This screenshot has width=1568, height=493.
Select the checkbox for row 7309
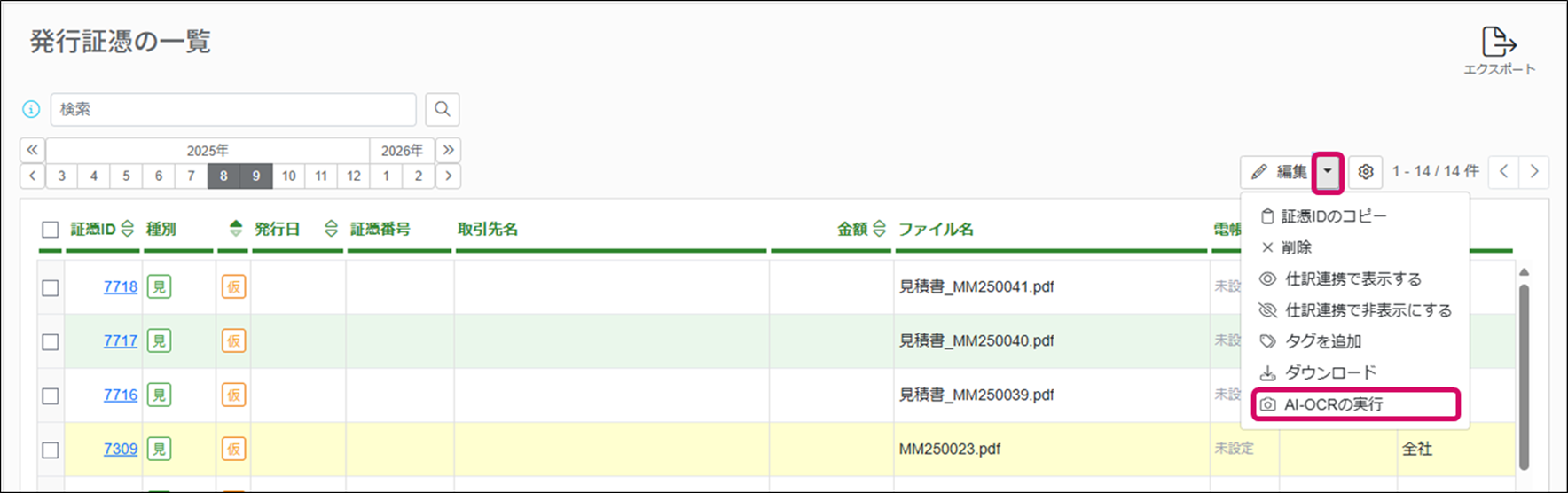point(51,450)
